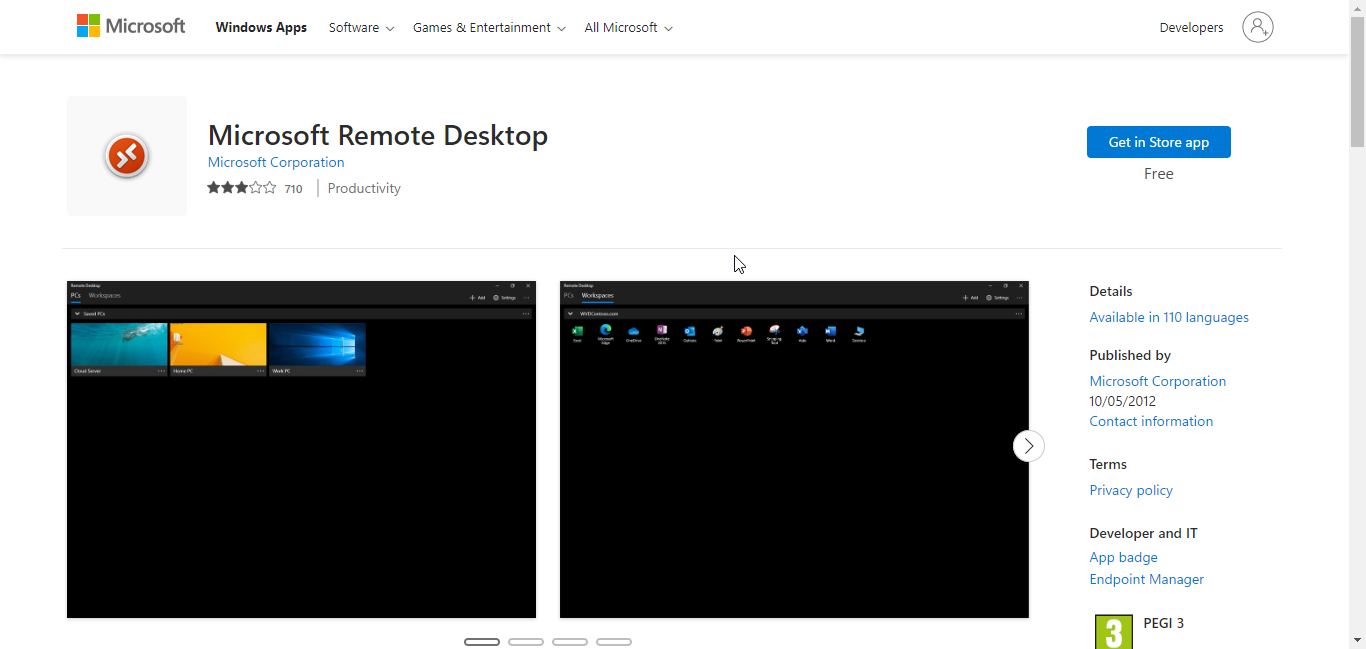1366x649 pixels.
Task: Open the account sign-in icon
Action: pos(1258,27)
